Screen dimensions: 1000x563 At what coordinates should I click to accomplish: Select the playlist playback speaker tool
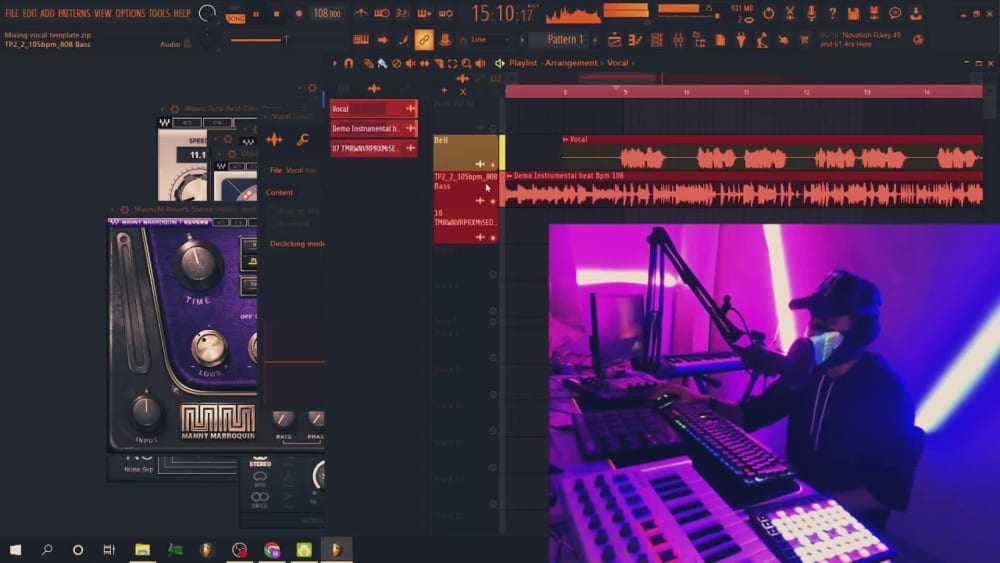pyautogui.click(x=480, y=63)
